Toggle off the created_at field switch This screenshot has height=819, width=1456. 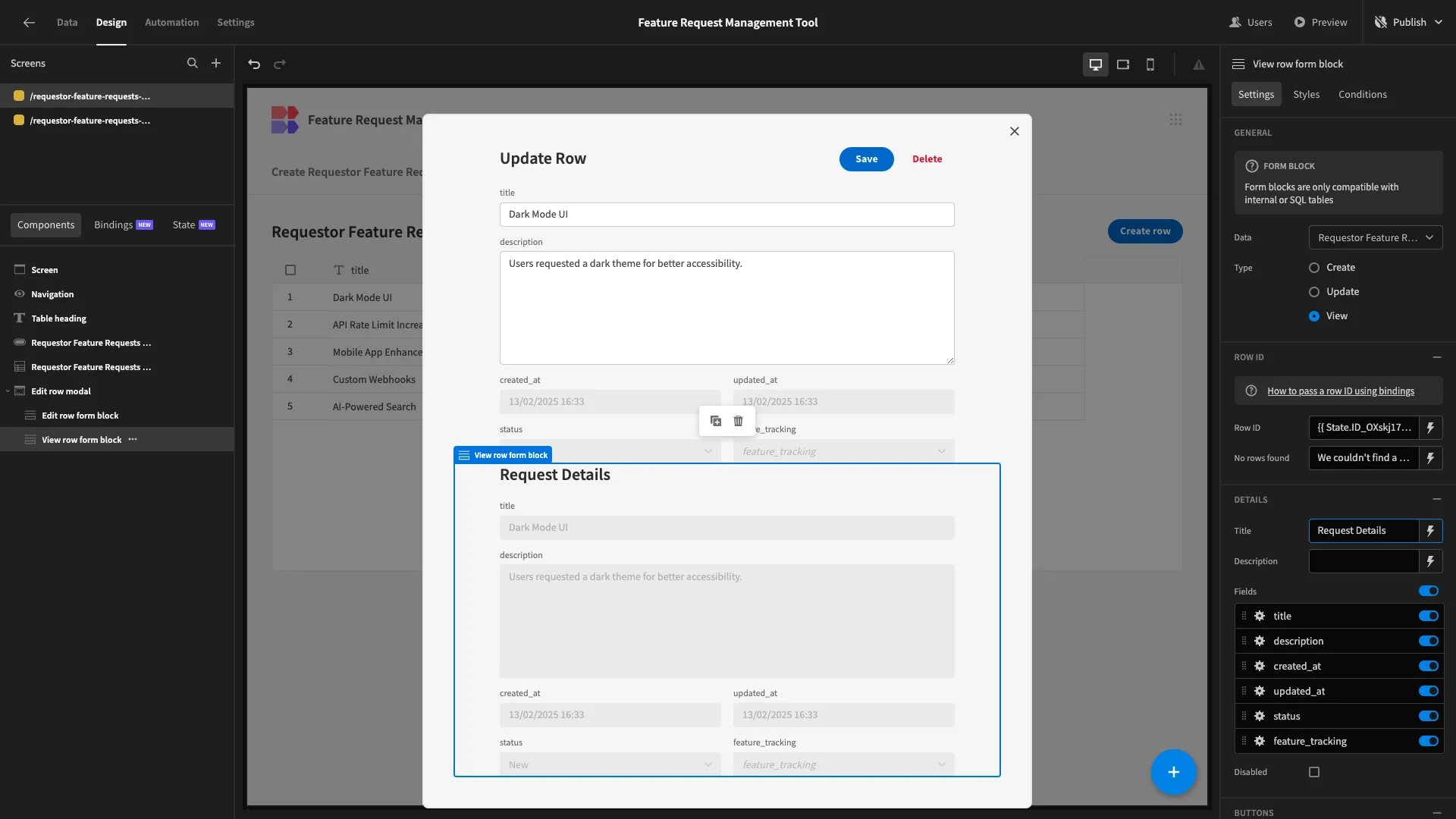click(1429, 666)
